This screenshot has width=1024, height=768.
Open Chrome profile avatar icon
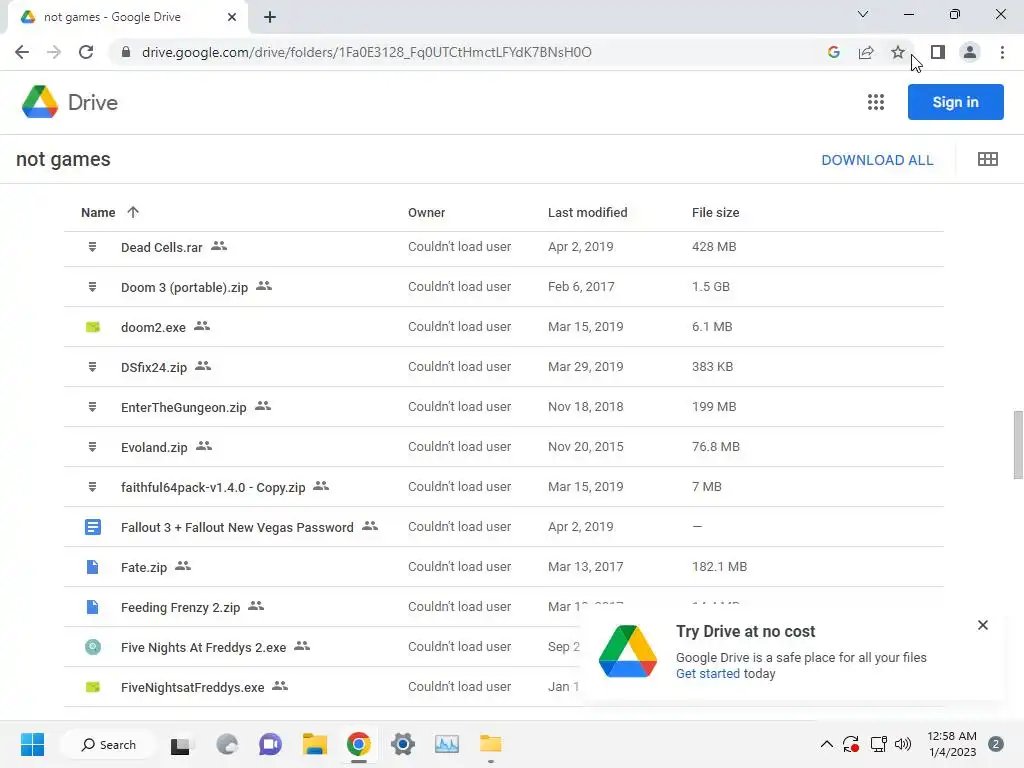tap(969, 52)
